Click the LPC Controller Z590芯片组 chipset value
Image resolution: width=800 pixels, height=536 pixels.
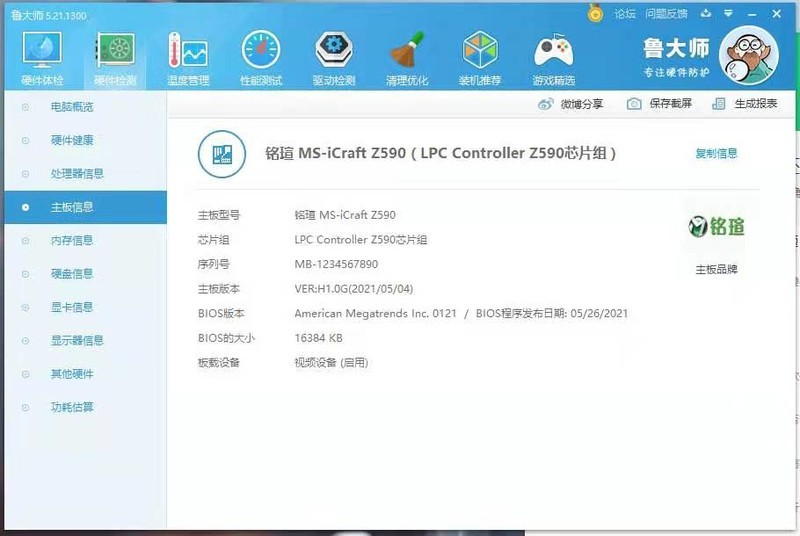tap(361, 240)
